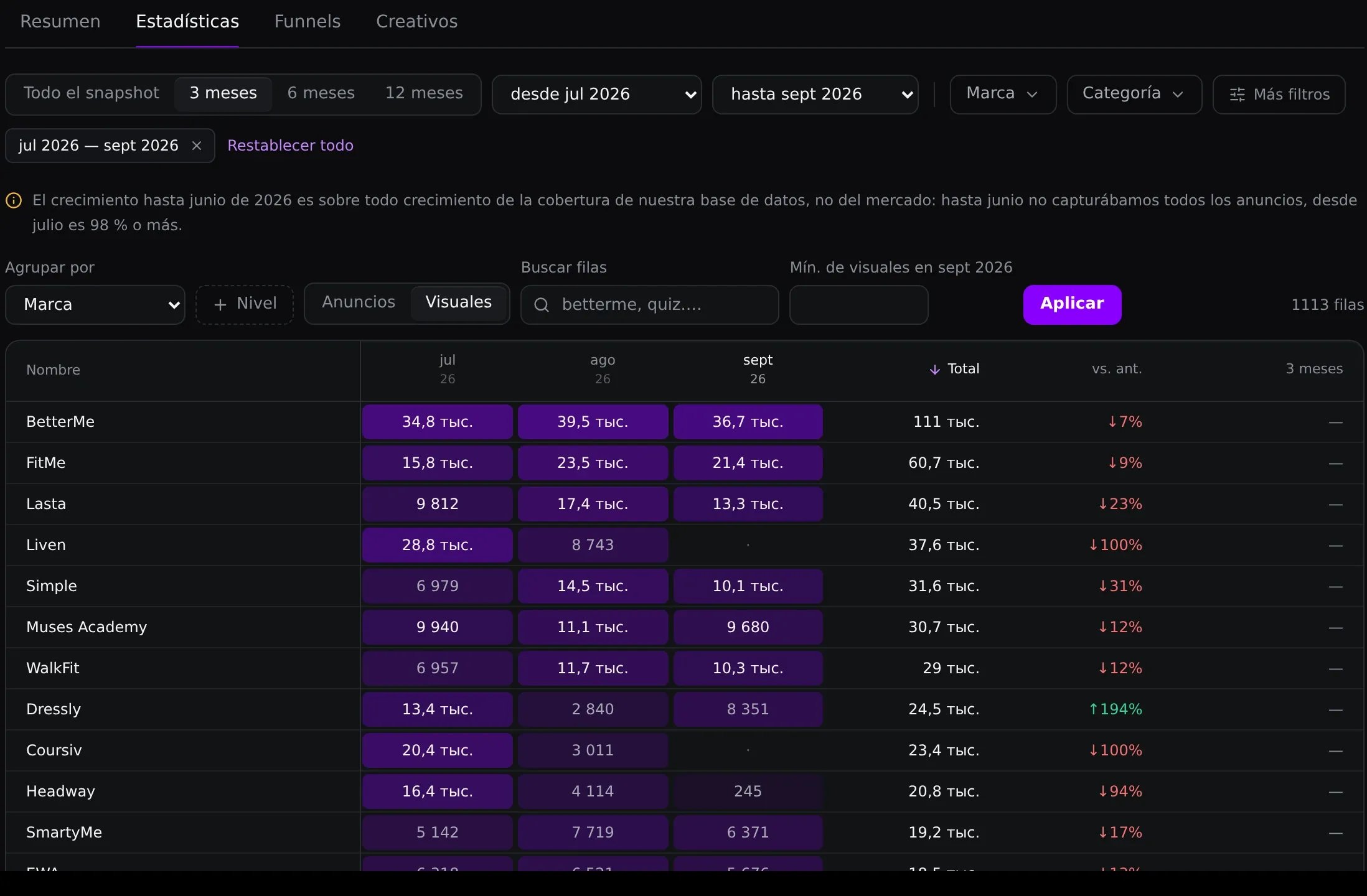The height and width of the screenshot is (896, 1367).
Task: Open the Agrupar por Marca select
Action: (95, 305)
